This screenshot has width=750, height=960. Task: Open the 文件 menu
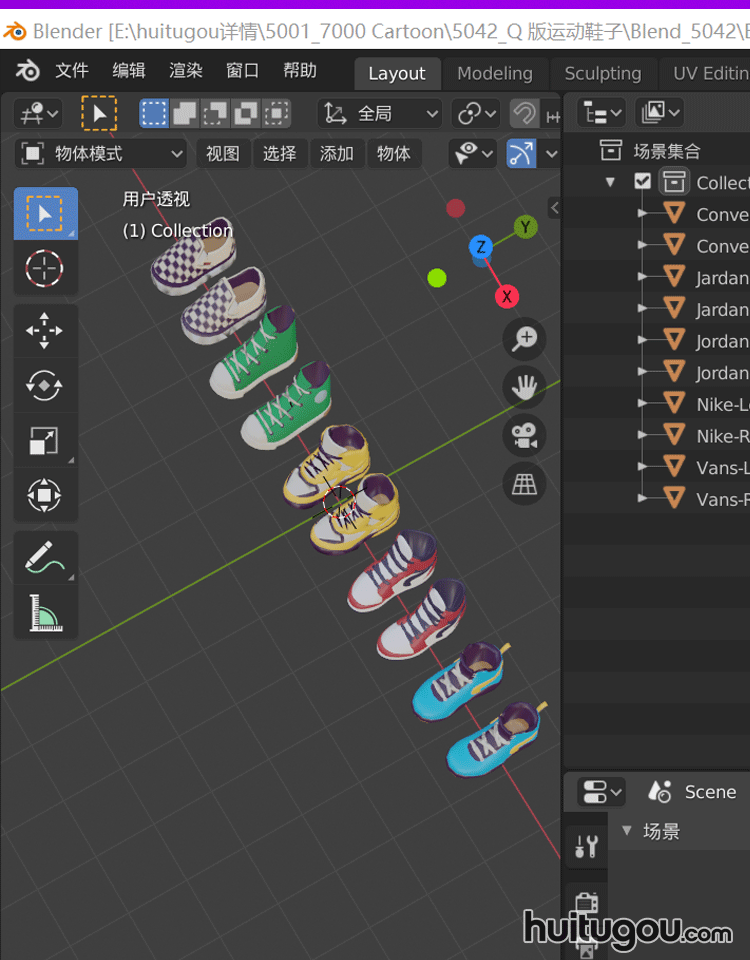tap(71, 71)
